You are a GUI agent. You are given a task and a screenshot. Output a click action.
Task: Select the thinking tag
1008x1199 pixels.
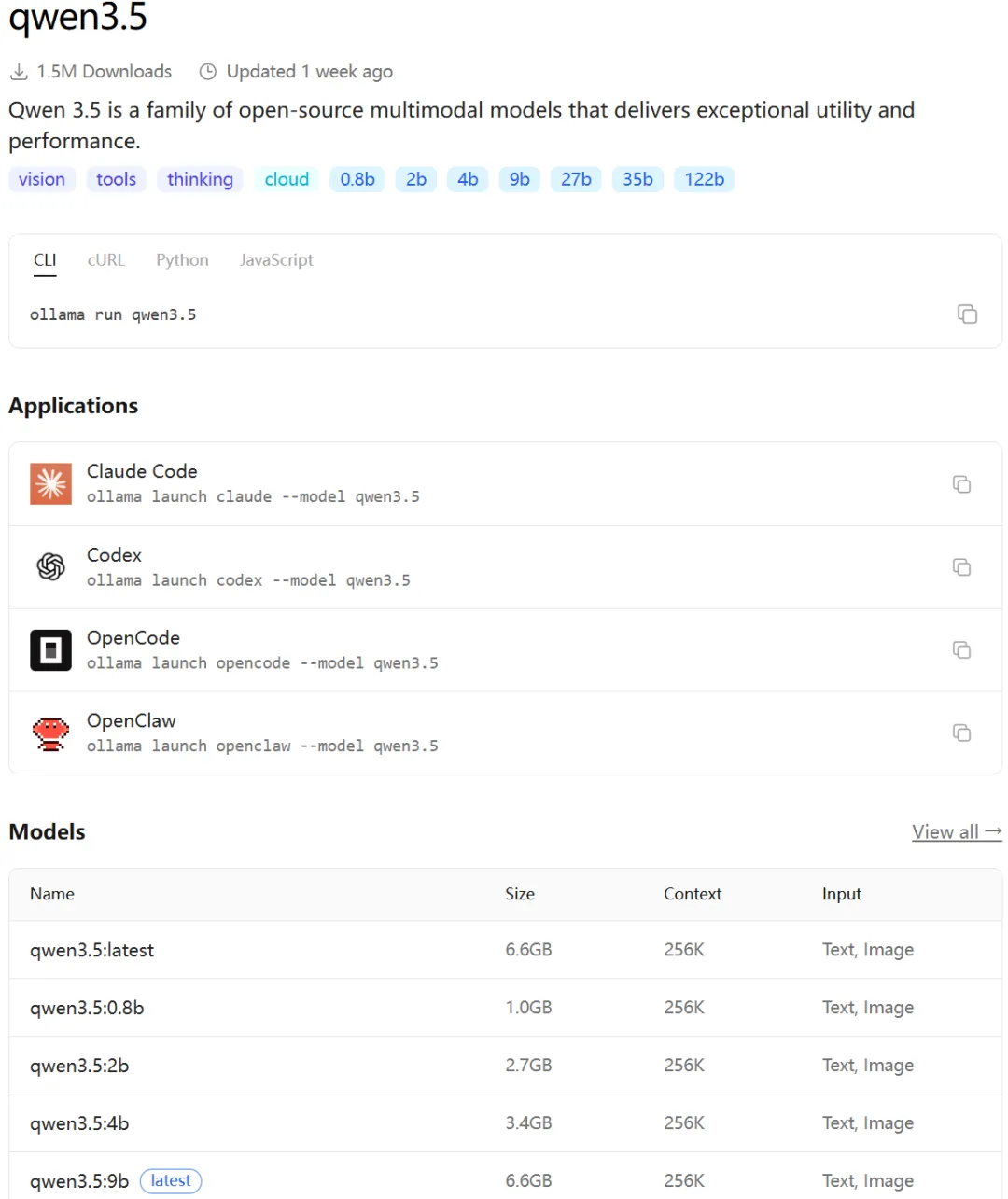click(x=200, y=179)
